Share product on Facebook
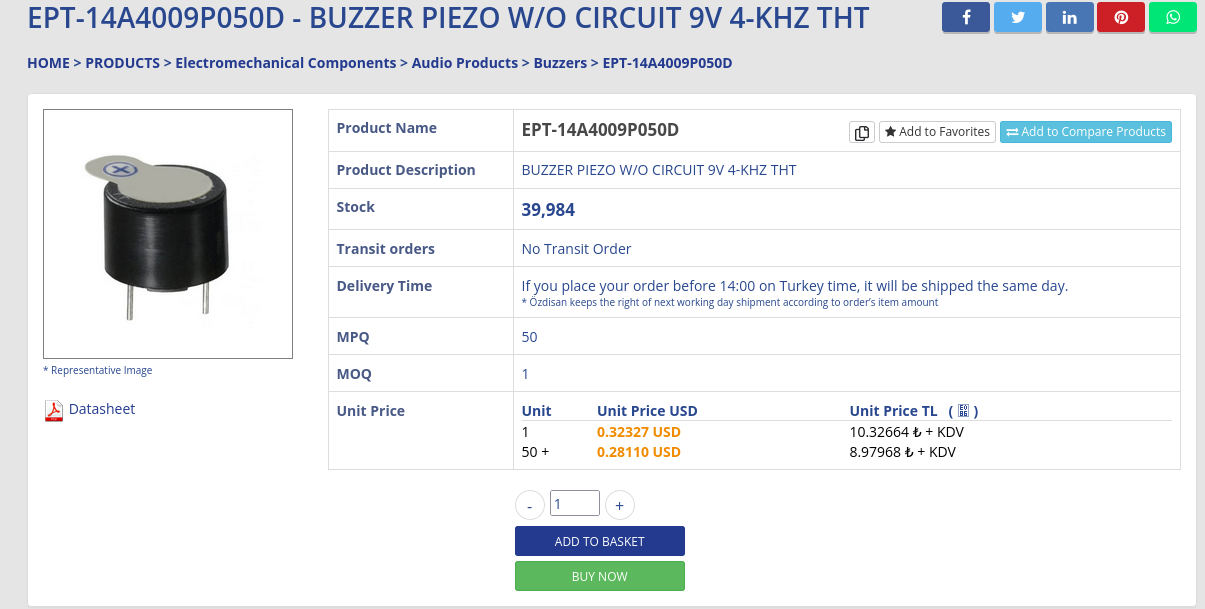Screen dimensions: 1205x609 pyautogui.click(x=966, y=17)
